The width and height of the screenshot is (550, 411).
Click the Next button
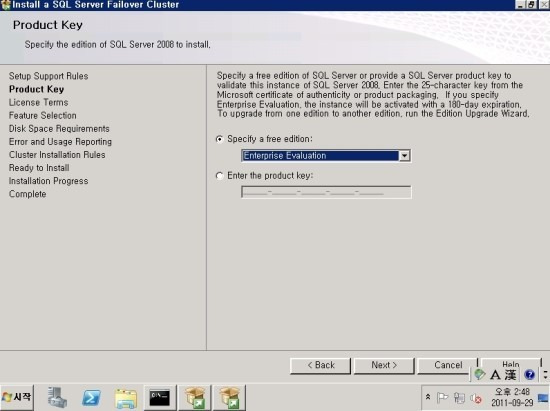coord(384,365)
